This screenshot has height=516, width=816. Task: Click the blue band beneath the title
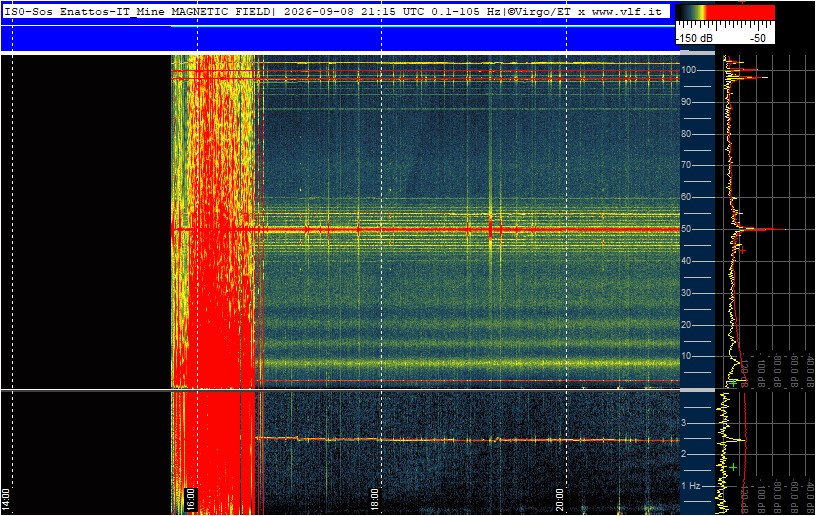pyautogui.click(x=336, y=38)
